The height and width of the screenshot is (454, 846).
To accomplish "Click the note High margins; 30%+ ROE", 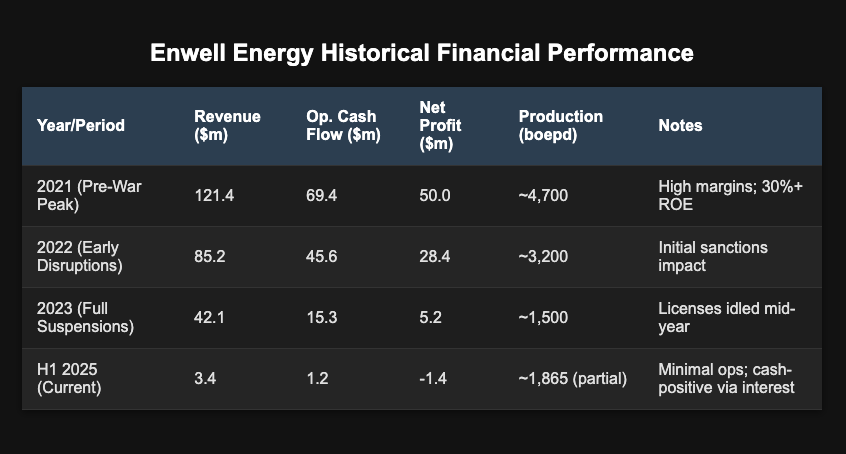I will pyautogui.click(x=731, y=195).
